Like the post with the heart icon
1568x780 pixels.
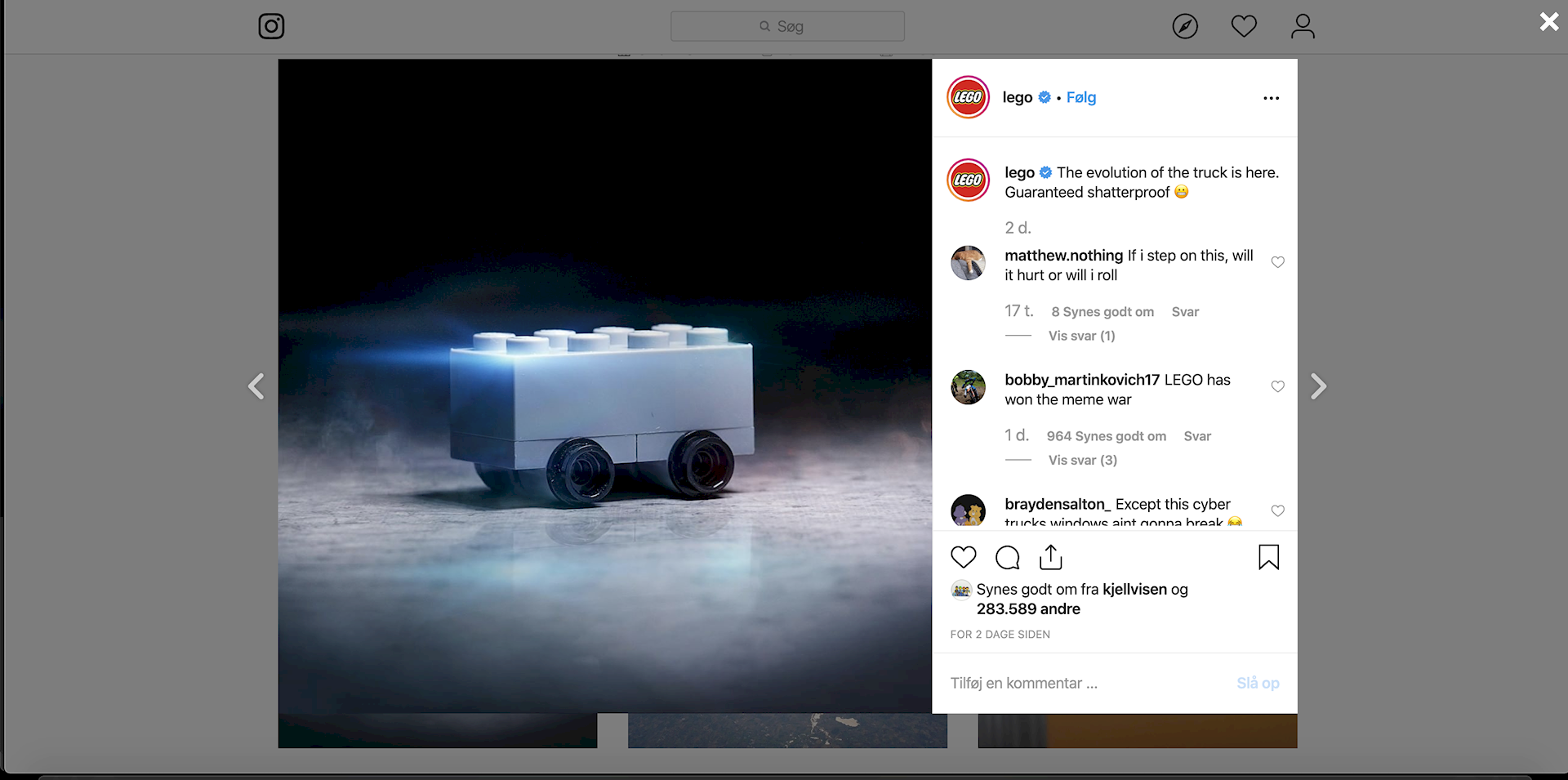964,556
